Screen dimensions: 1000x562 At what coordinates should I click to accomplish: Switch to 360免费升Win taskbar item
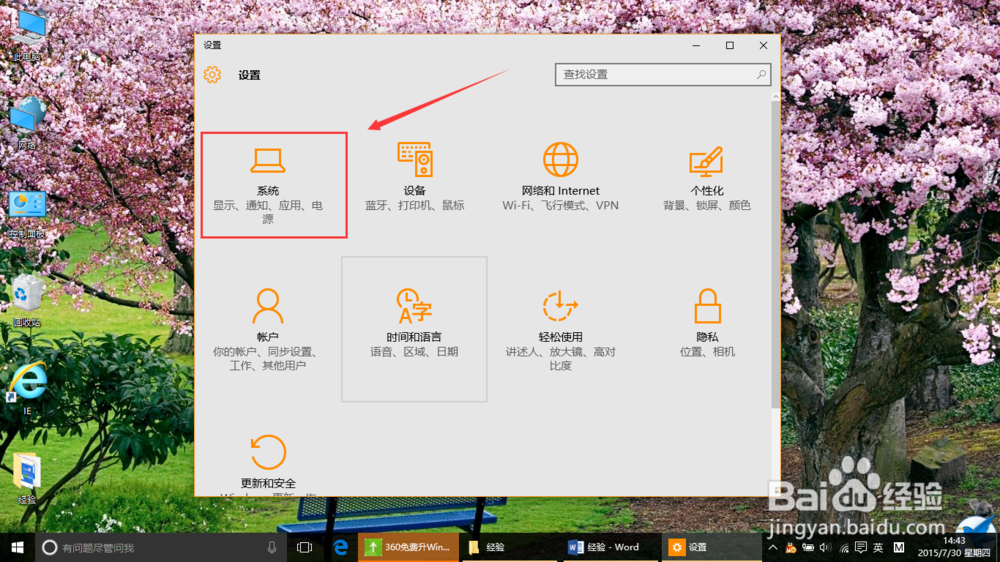408,547
